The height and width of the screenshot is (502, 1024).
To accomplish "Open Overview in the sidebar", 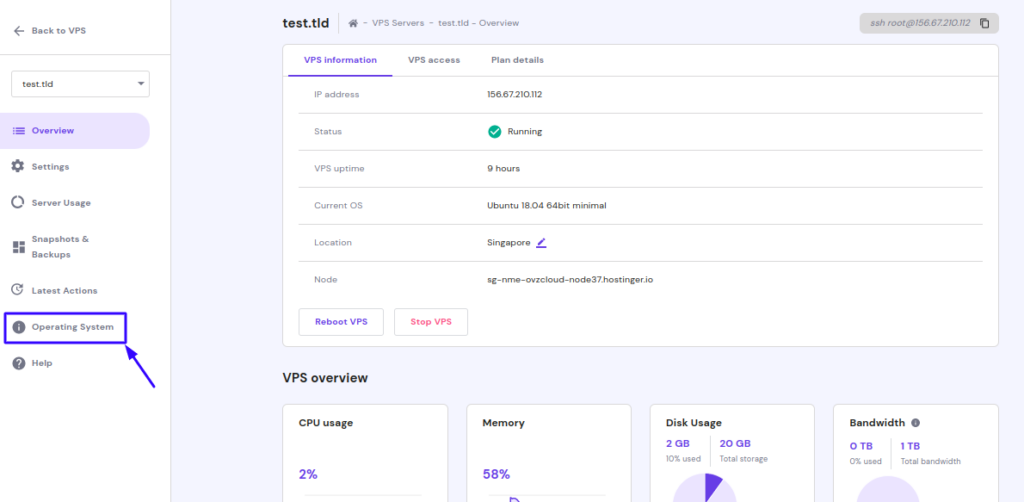I will click(x=74, y=131).
